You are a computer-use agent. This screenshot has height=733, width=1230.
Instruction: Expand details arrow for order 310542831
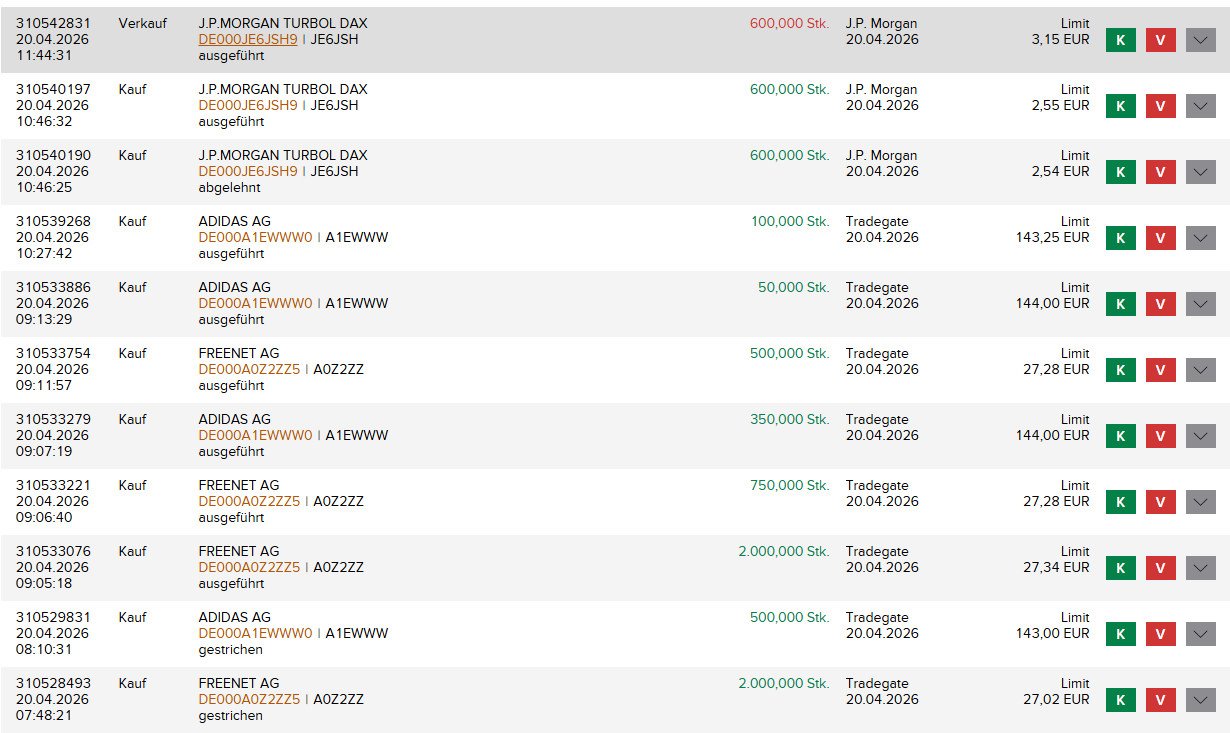(x=1200, y=40)
